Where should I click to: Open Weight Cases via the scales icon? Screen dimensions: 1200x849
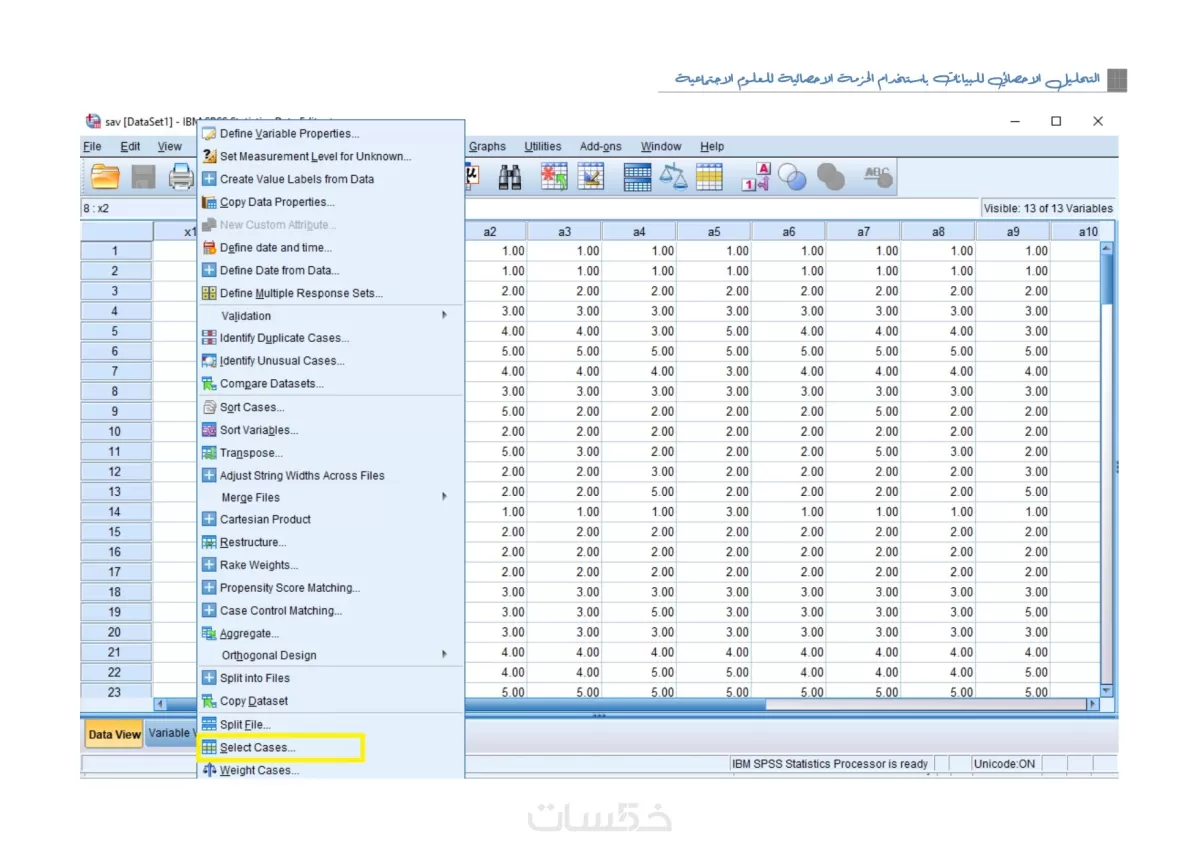point(675,176)
